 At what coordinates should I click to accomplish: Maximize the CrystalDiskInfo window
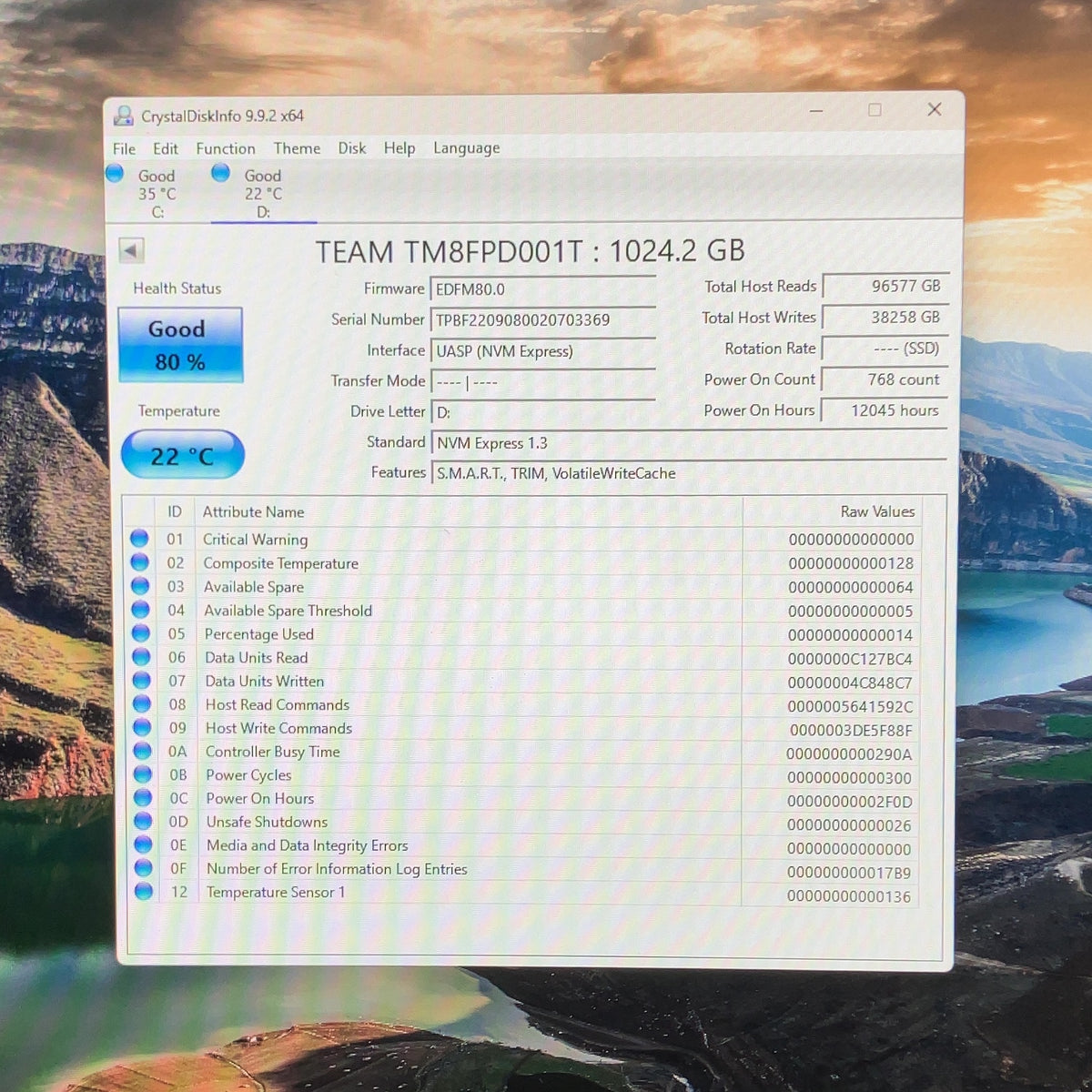pos(875,110)
